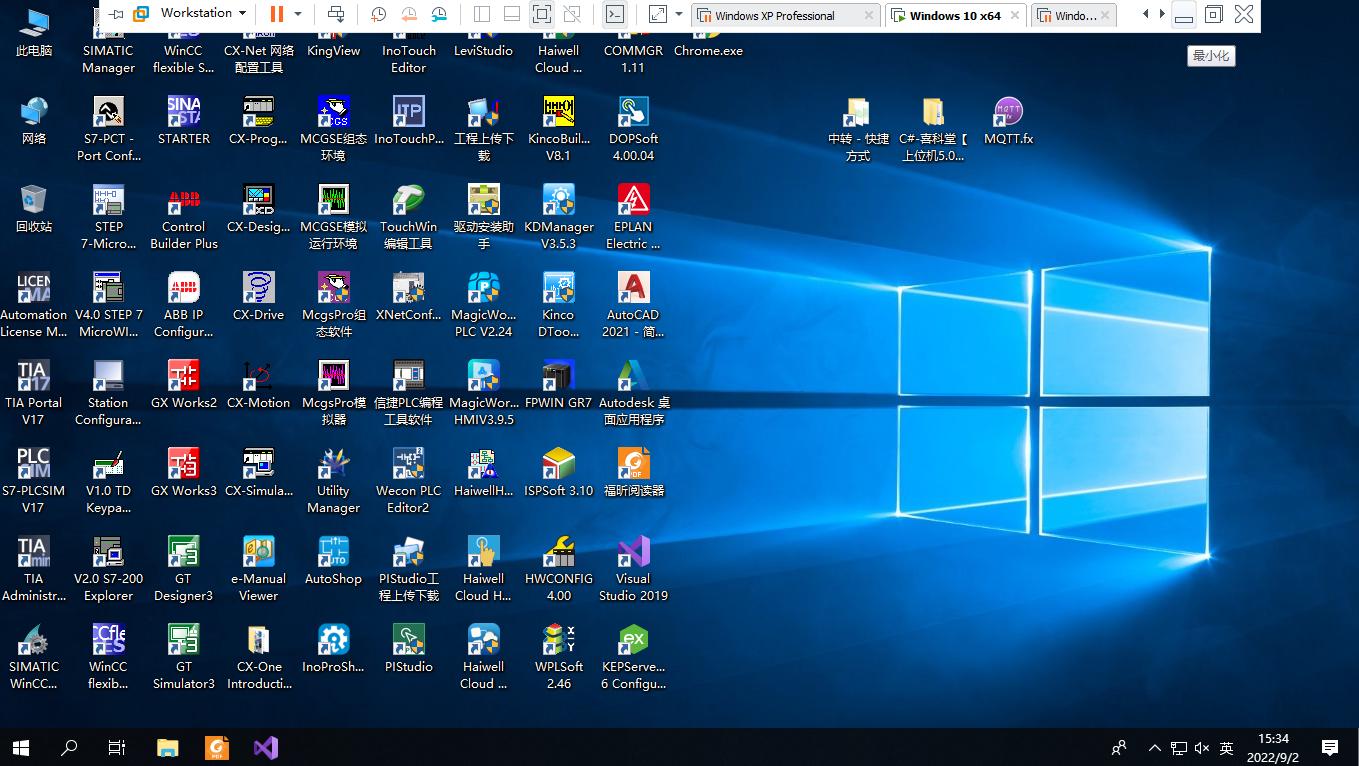Screen dimensions: 1359x766
Task: Click the S7-PLCSIM V17 shortcut
Action: [33, 465]
